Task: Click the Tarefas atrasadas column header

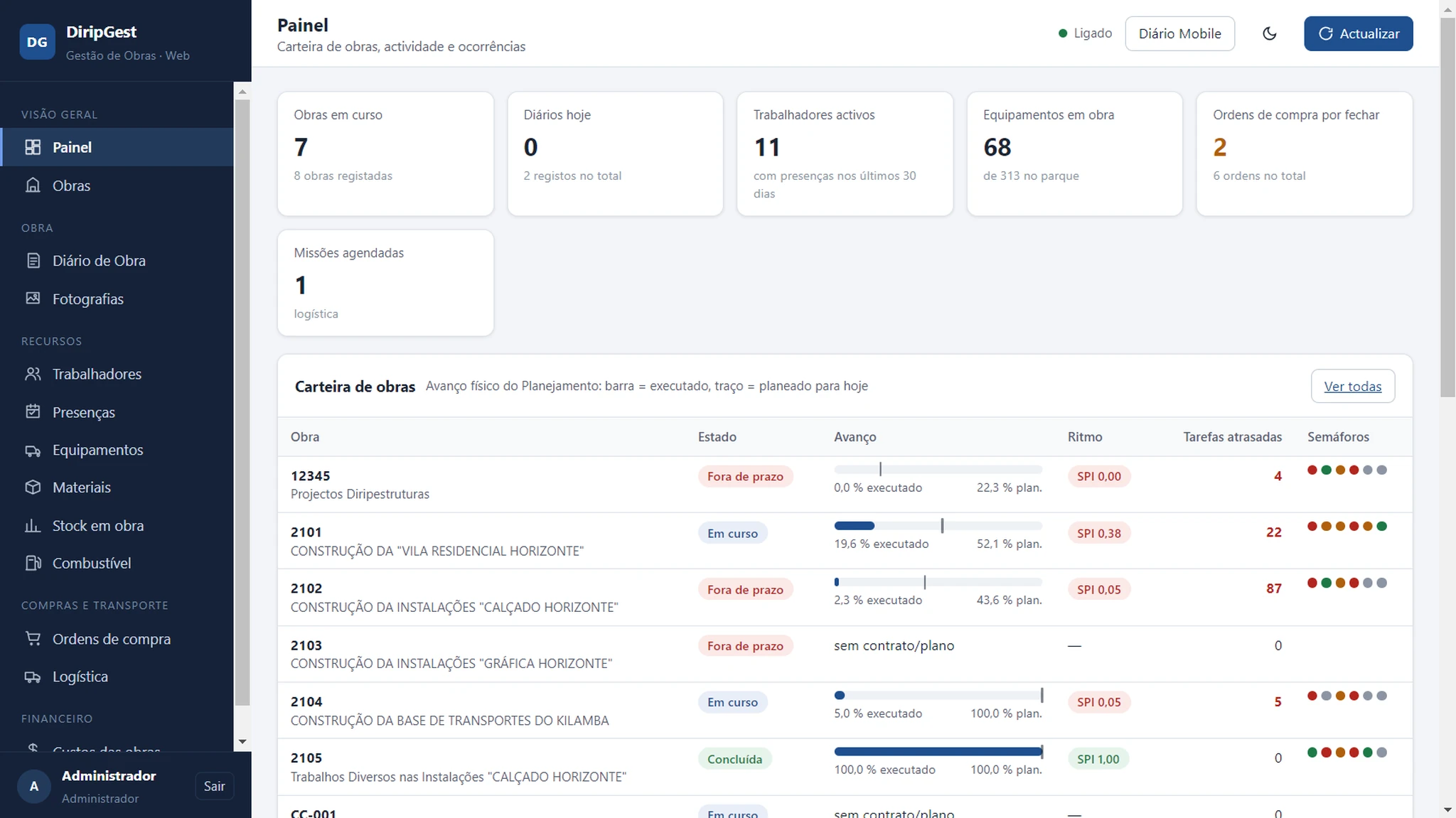Action: click(x=1232, y=437)
